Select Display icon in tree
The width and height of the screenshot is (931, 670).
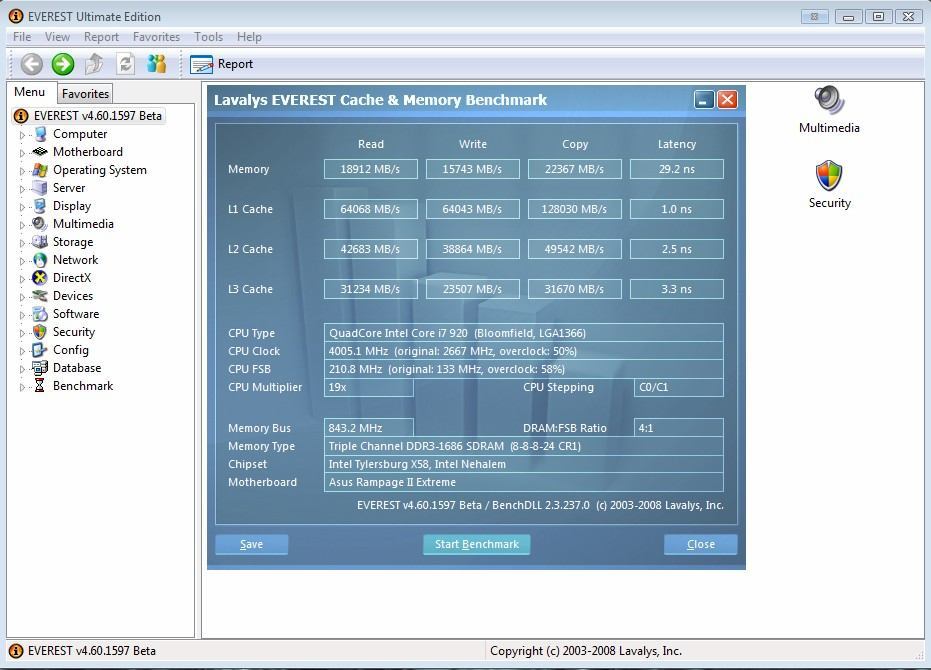tap(40, 206)
